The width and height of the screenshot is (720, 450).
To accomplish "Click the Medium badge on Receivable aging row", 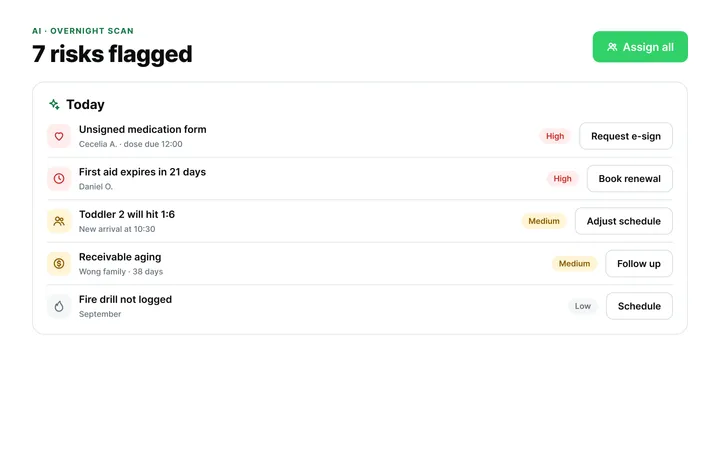I will 574,264.
